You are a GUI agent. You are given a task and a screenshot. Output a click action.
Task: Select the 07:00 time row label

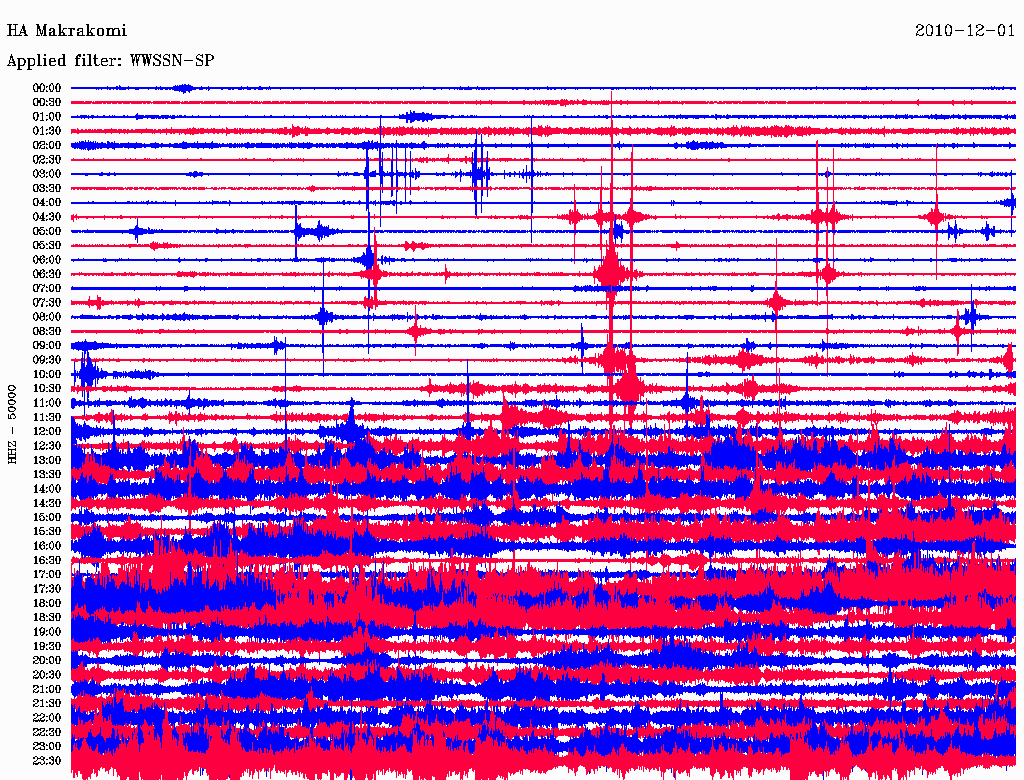(47, 288)
